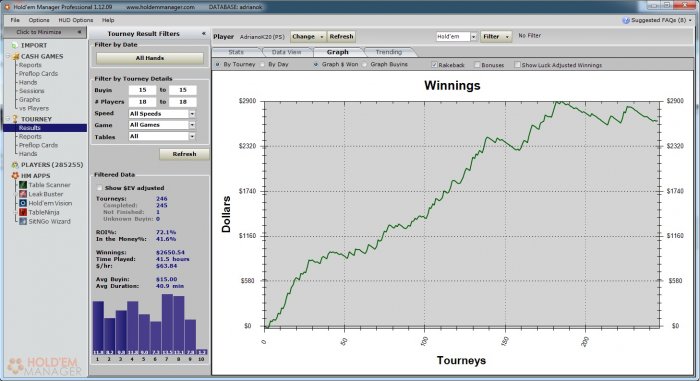Screen dimensions: 700x381
Task: Open Cash Games Reports
Action: point(30,65)
